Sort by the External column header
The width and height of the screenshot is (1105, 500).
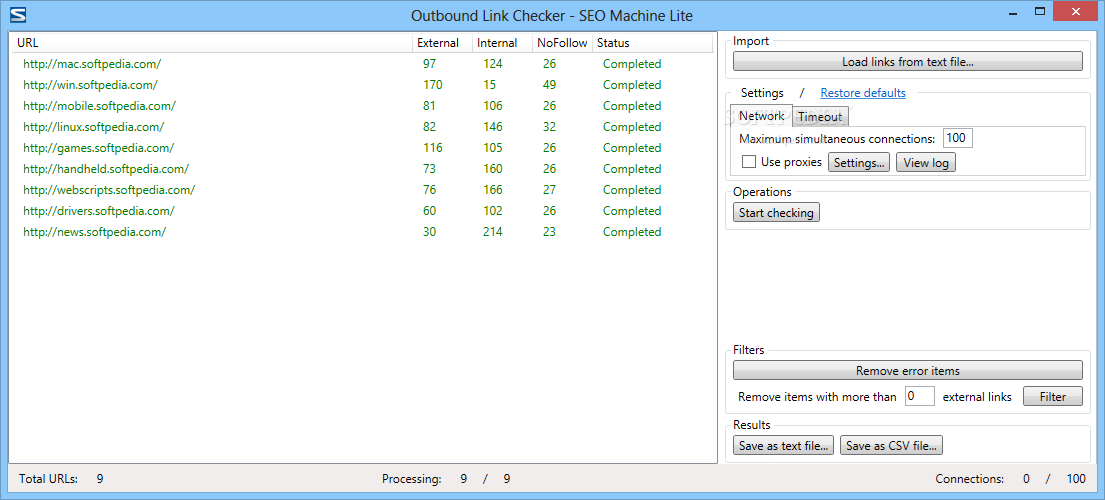coord(442,43)
